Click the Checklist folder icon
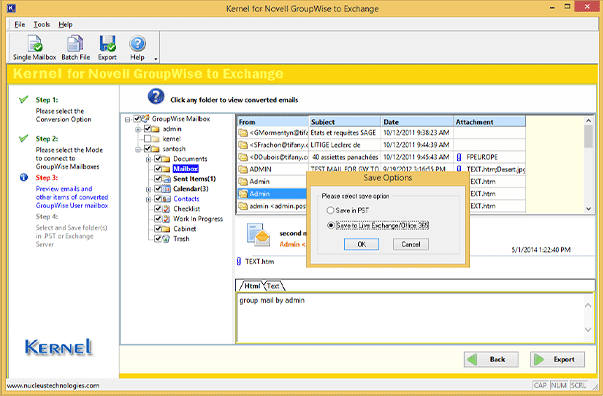Image resolution: width=603 pixels, height=396 pixels. tap(166, 209)
